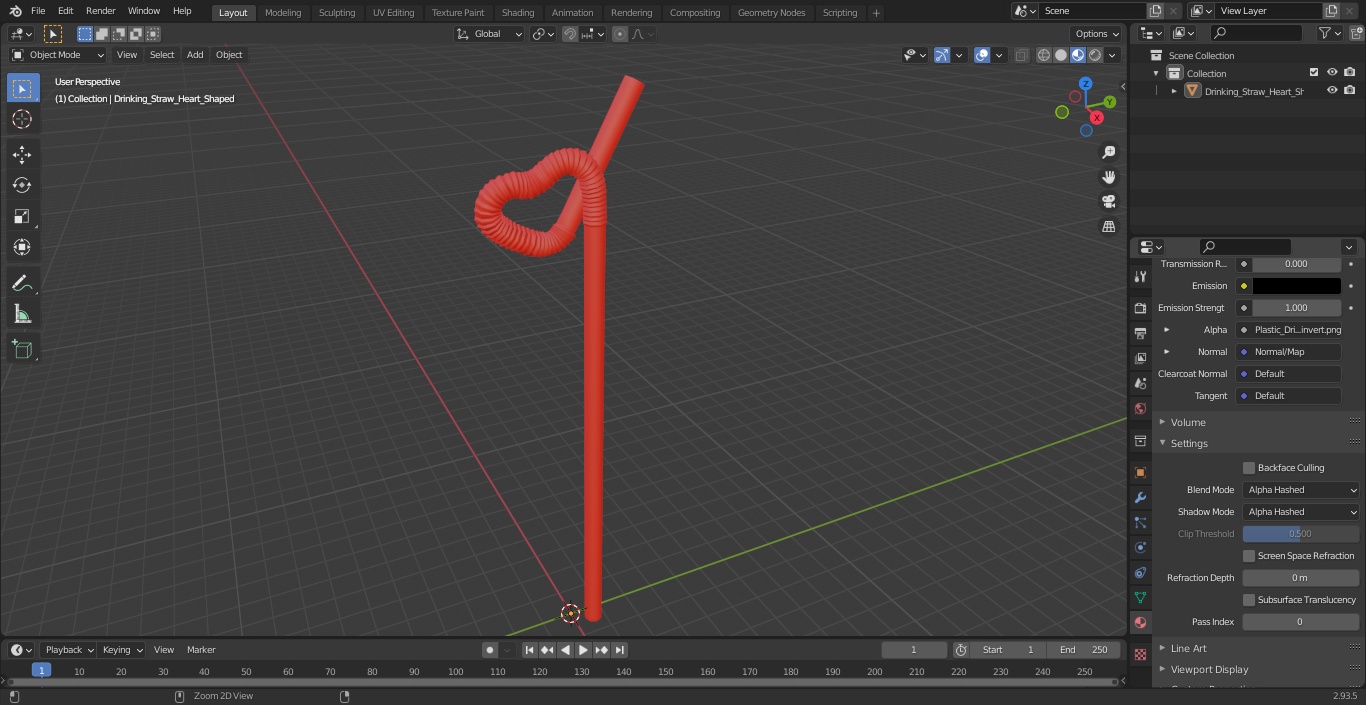Open the Shadow Mode dropdown
1366x705 pixels.
(x=1301, y=512)
